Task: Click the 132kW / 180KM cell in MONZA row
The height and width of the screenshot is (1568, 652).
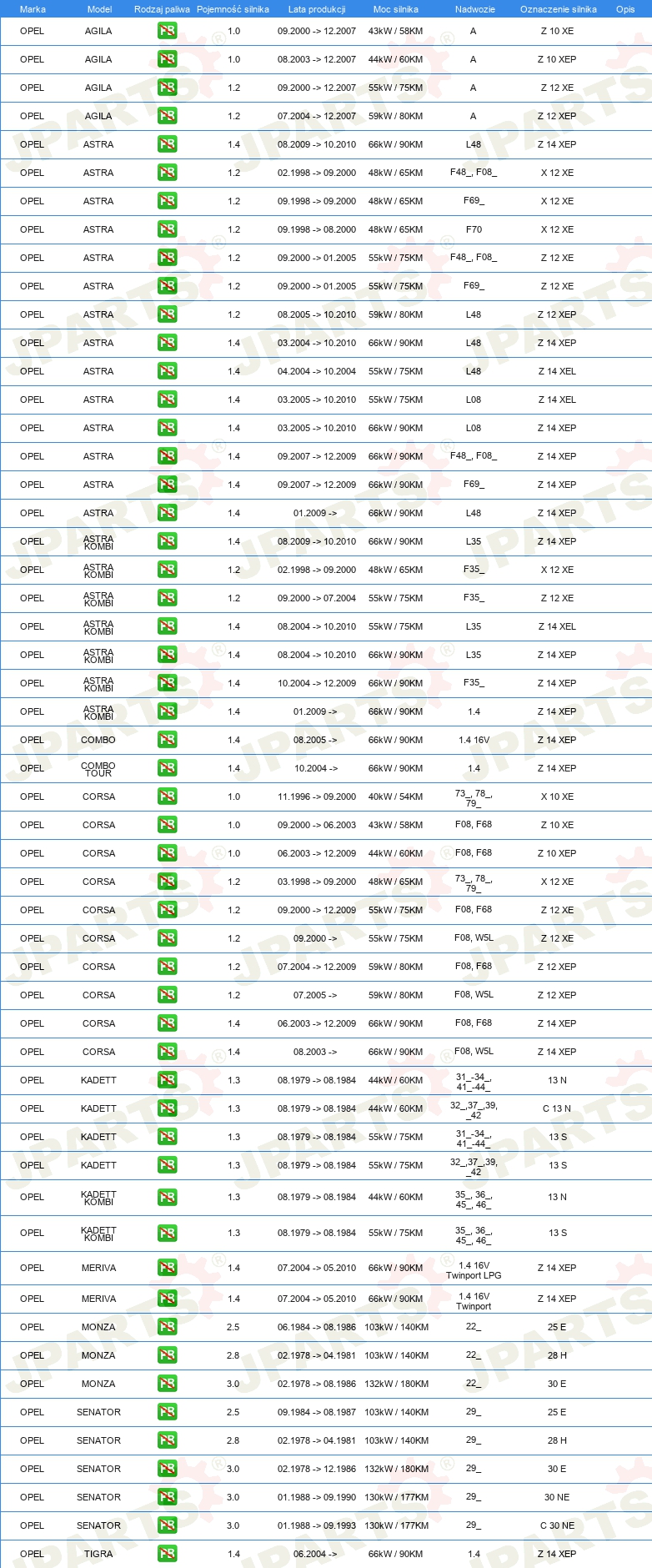Action: (x=396, y=1384)
